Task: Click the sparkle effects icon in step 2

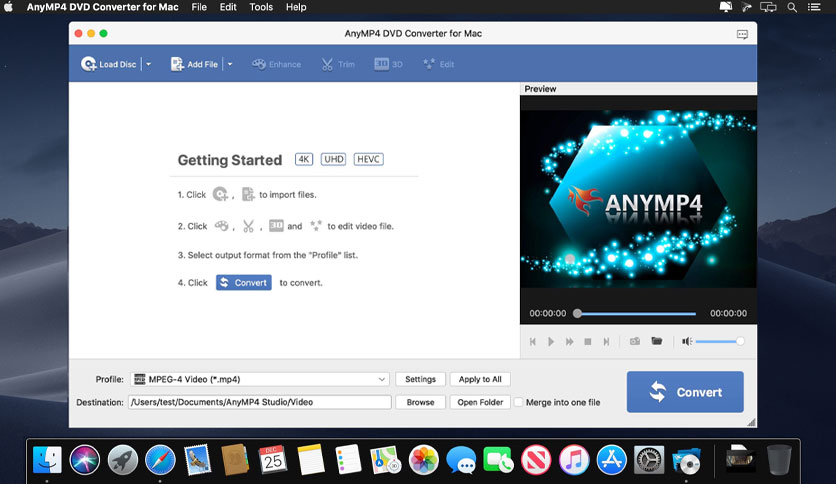Action: (316, 225)
